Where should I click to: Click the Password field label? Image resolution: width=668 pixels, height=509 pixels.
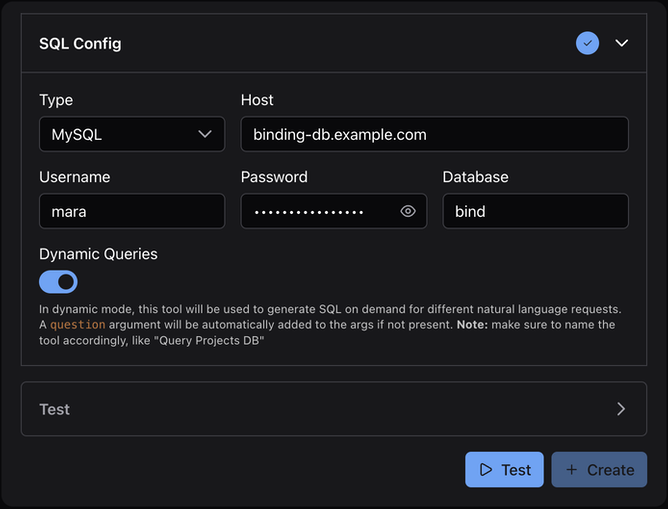coord(274,177)
